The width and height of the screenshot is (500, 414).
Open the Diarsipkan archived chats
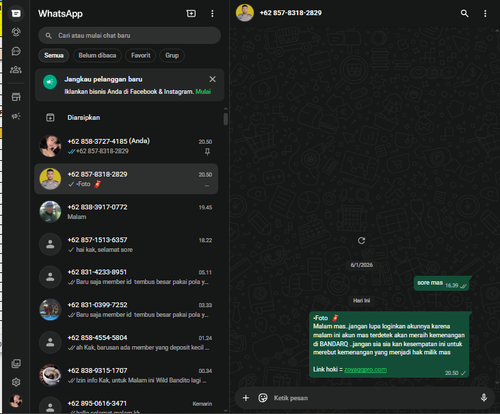tap(127, 117)
